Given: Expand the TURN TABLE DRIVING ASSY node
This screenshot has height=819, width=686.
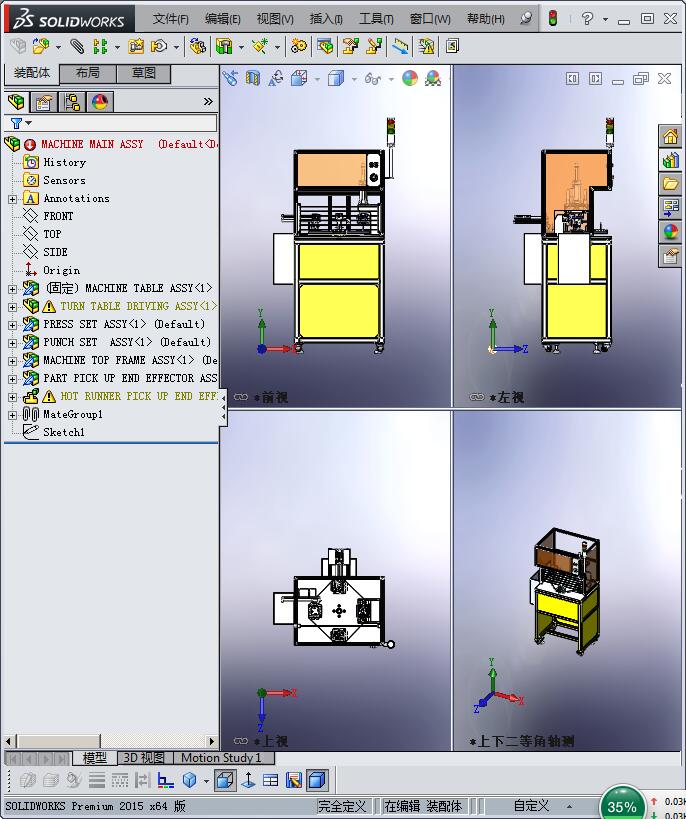Looking at the screenshot, I should coord(12,307).
